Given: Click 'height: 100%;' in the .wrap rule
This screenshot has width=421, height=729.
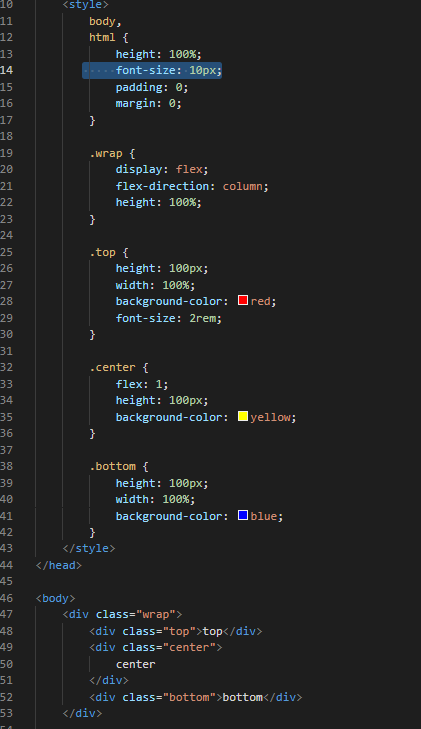Looking at the screenshot, I should [x=159, y=202].
